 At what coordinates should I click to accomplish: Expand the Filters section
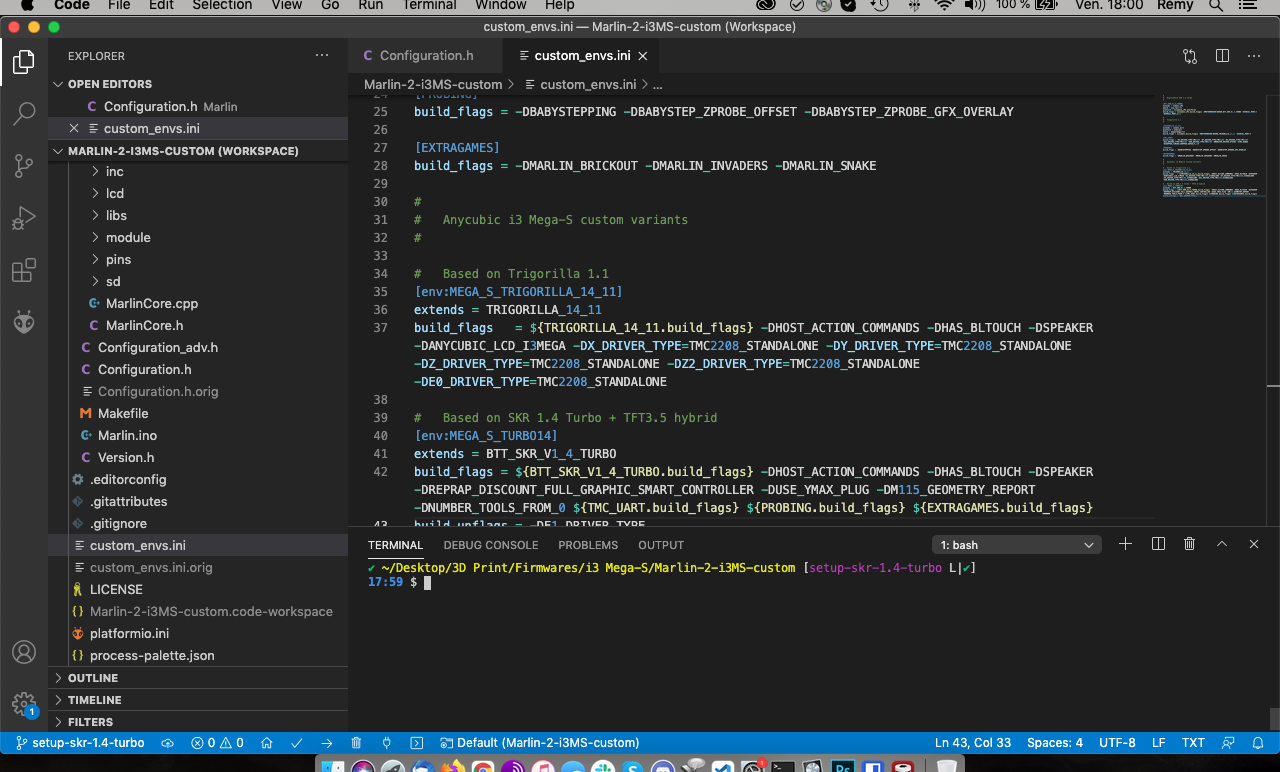coord(198,722)
